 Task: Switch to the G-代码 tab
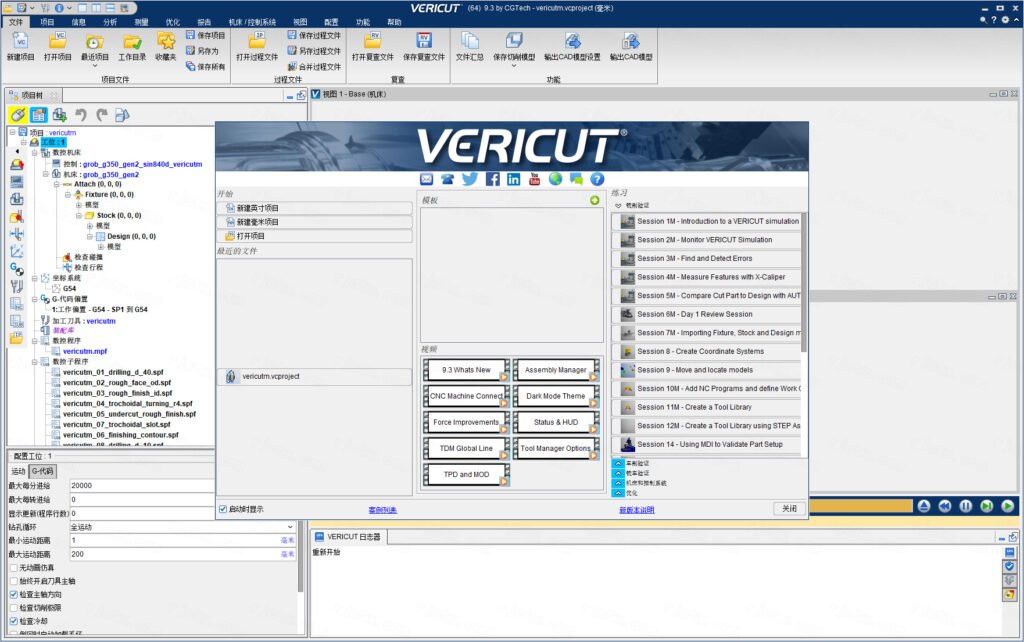click(43, 471)
